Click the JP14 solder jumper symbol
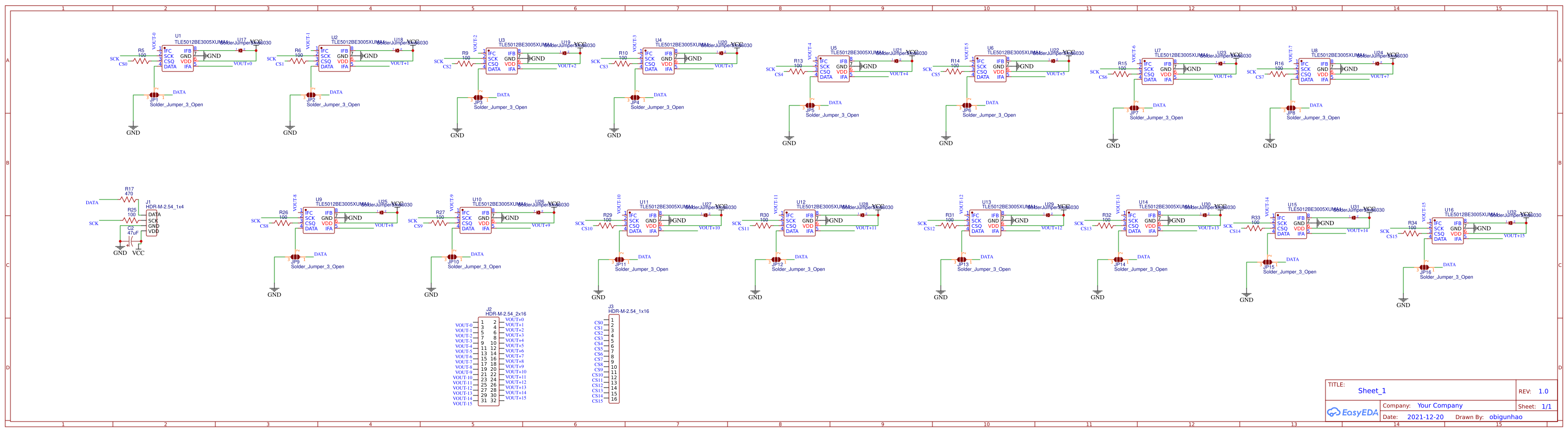1568x432 pixels. pyautogui.click(x=1118, y=259)
